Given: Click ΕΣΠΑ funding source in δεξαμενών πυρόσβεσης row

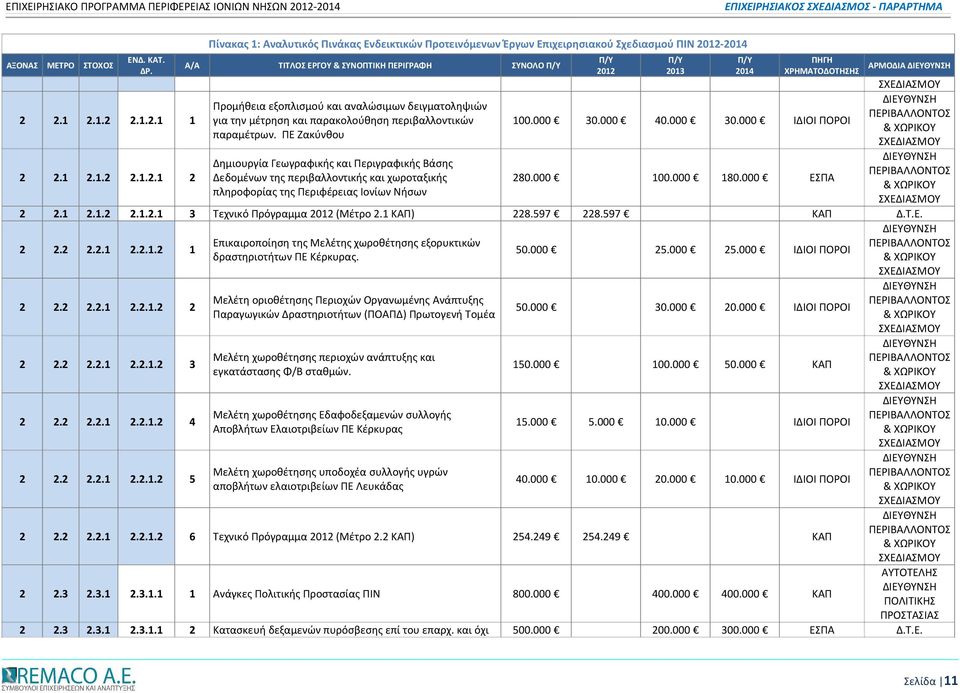Looking at the screenshot, I should click(x=822, y=630).
